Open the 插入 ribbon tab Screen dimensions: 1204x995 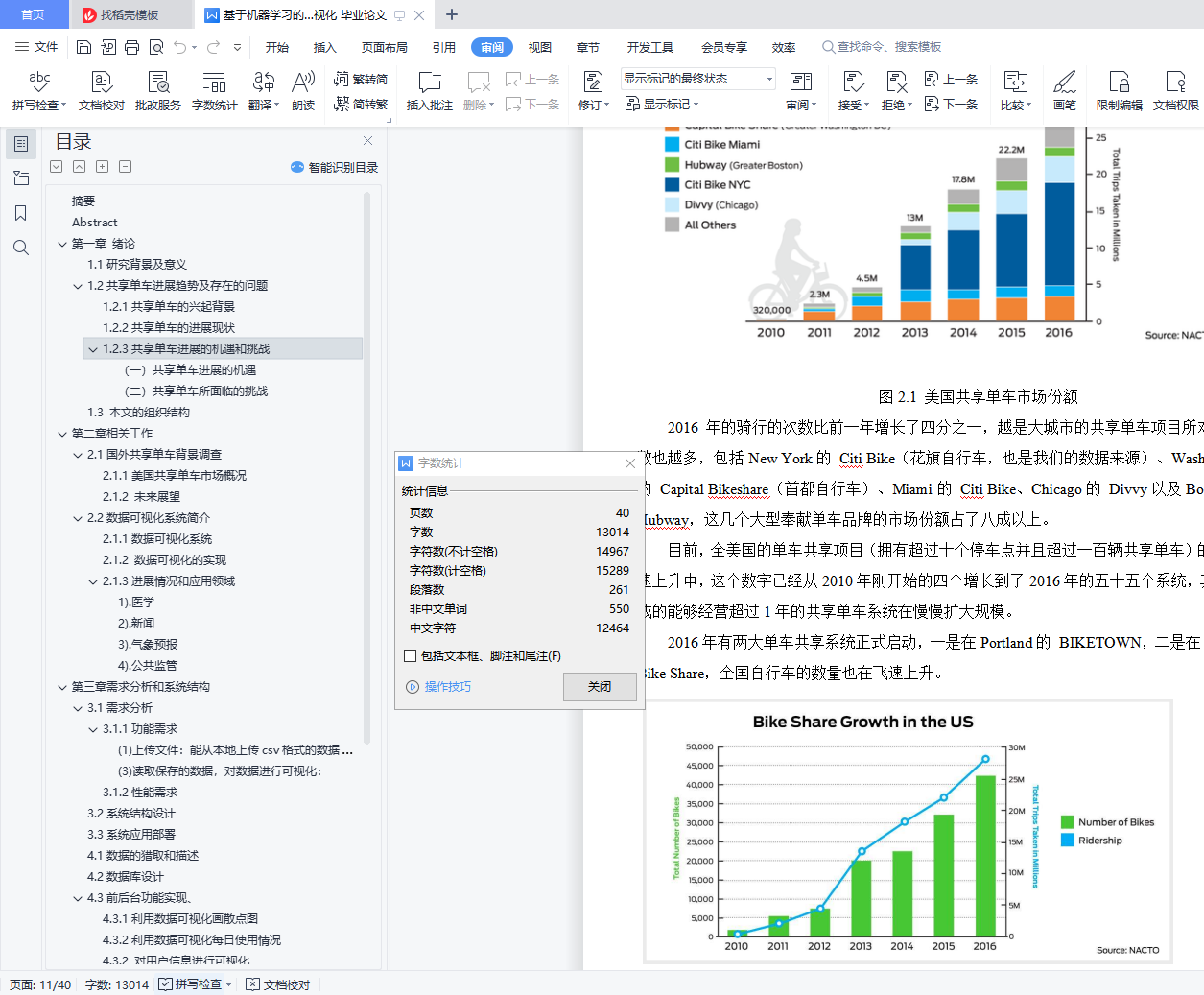click(x=325, y=47)
